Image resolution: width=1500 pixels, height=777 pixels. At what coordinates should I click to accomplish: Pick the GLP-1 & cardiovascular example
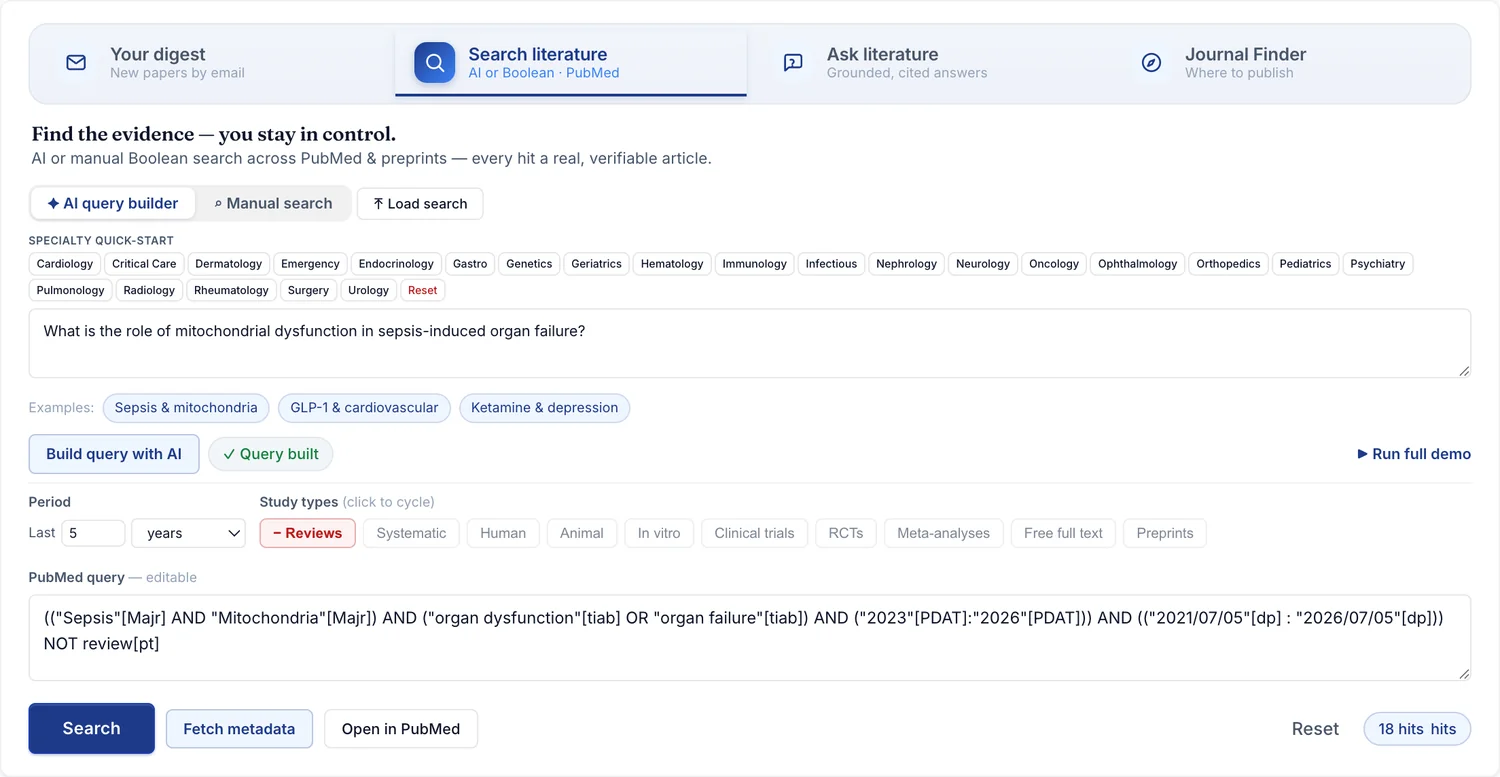364,408
